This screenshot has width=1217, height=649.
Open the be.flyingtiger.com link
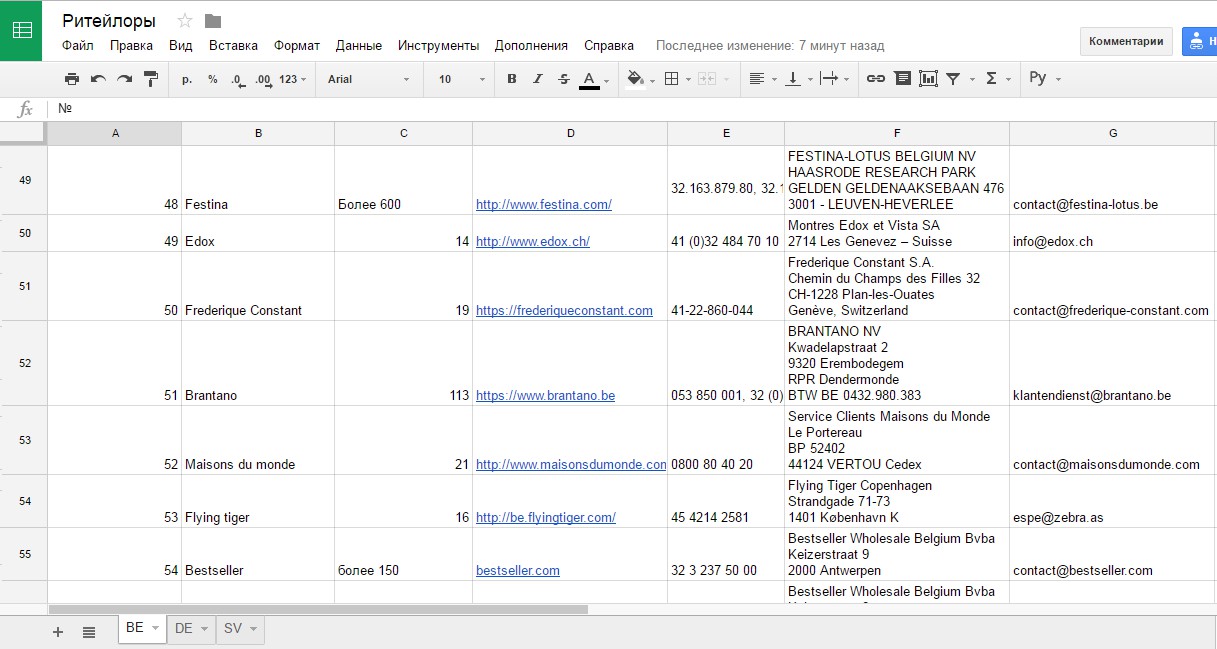click(x=546, y=517)
